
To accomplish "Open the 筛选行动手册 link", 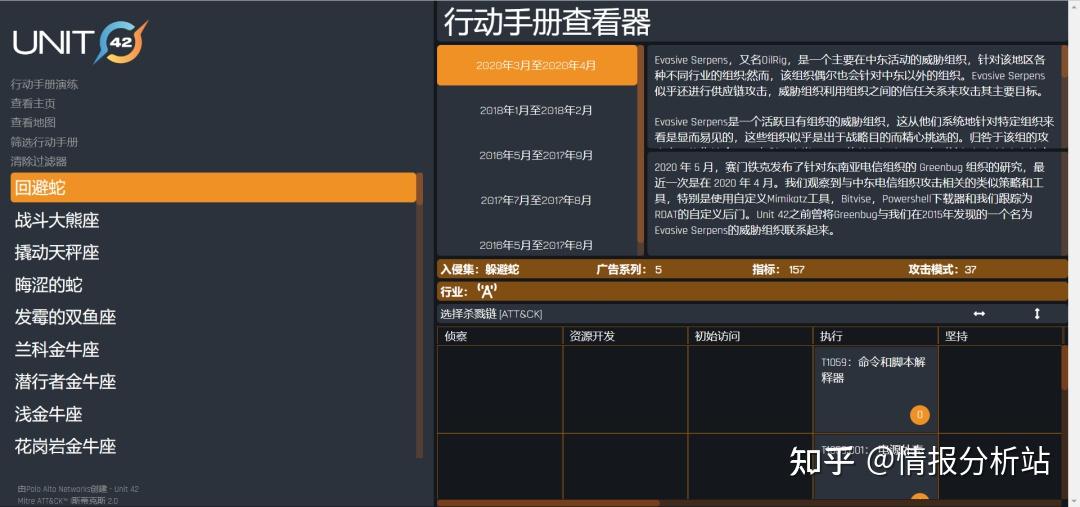I will pyautogui.click(x=45, y=142).
